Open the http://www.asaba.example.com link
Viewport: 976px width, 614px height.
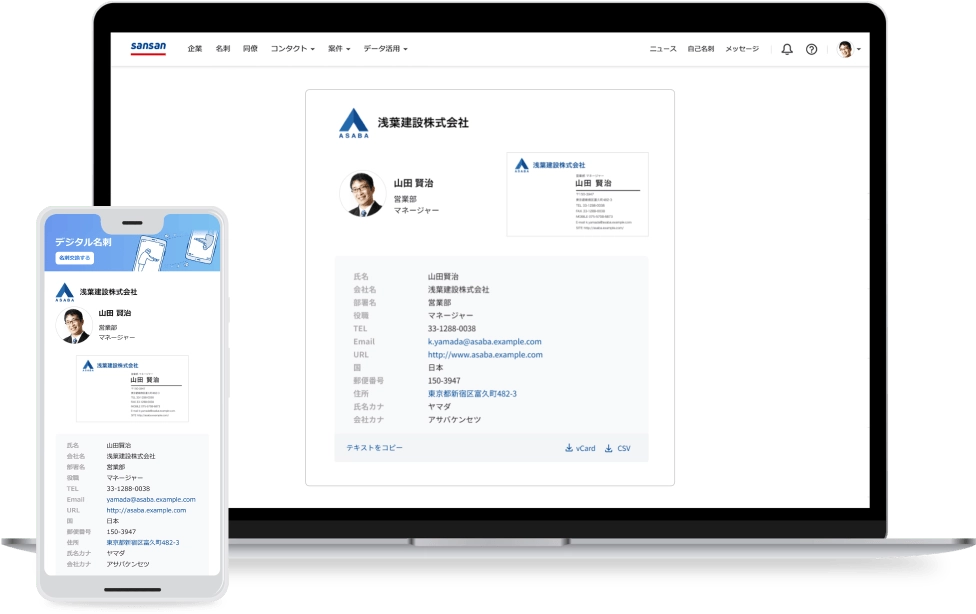coord(485,354)
